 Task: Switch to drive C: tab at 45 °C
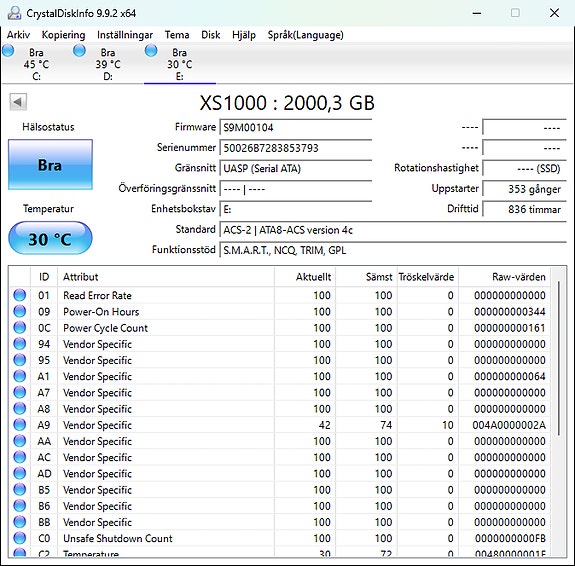pos(36,64)
